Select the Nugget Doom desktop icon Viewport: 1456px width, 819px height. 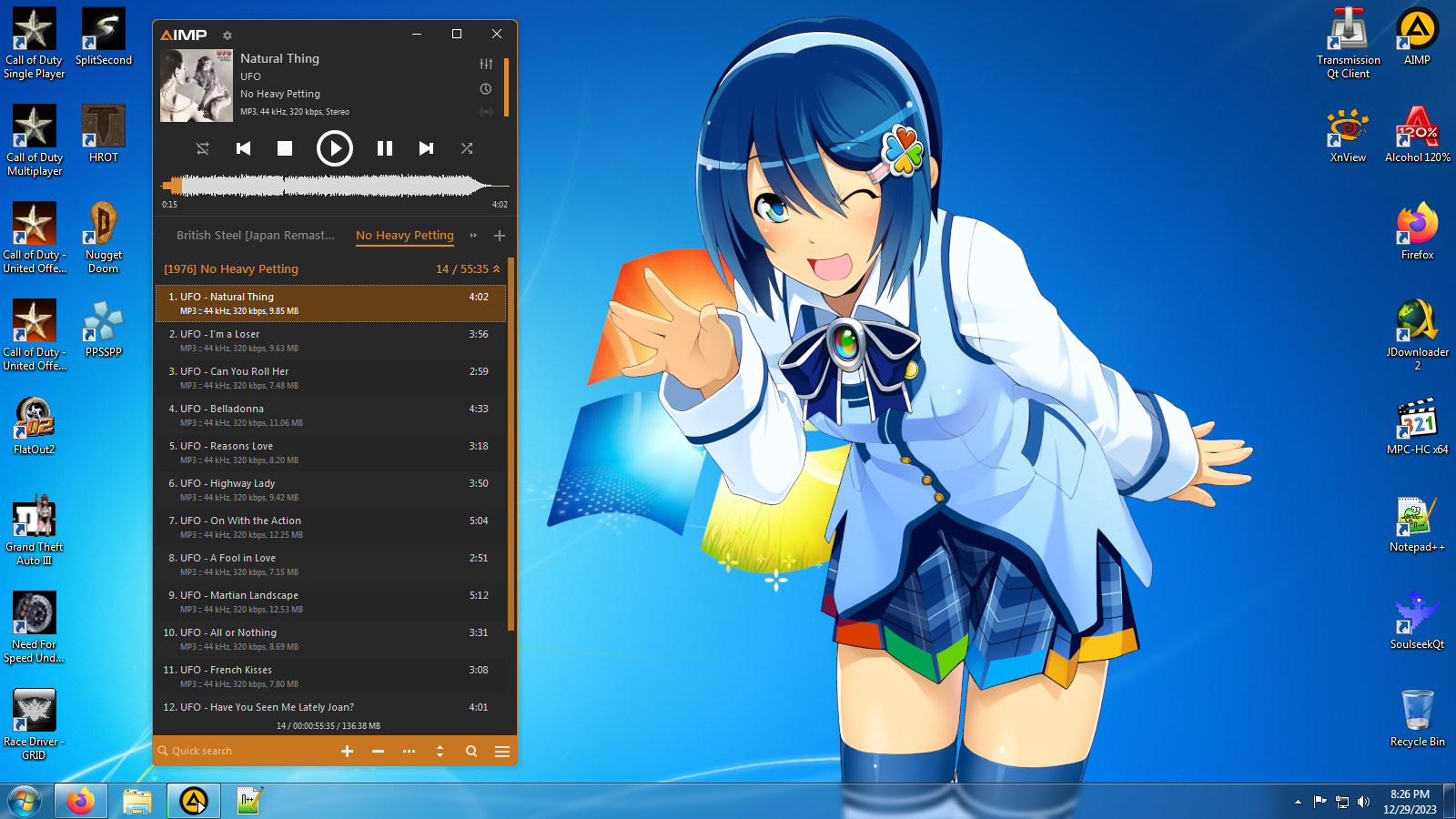click(104, 238)
